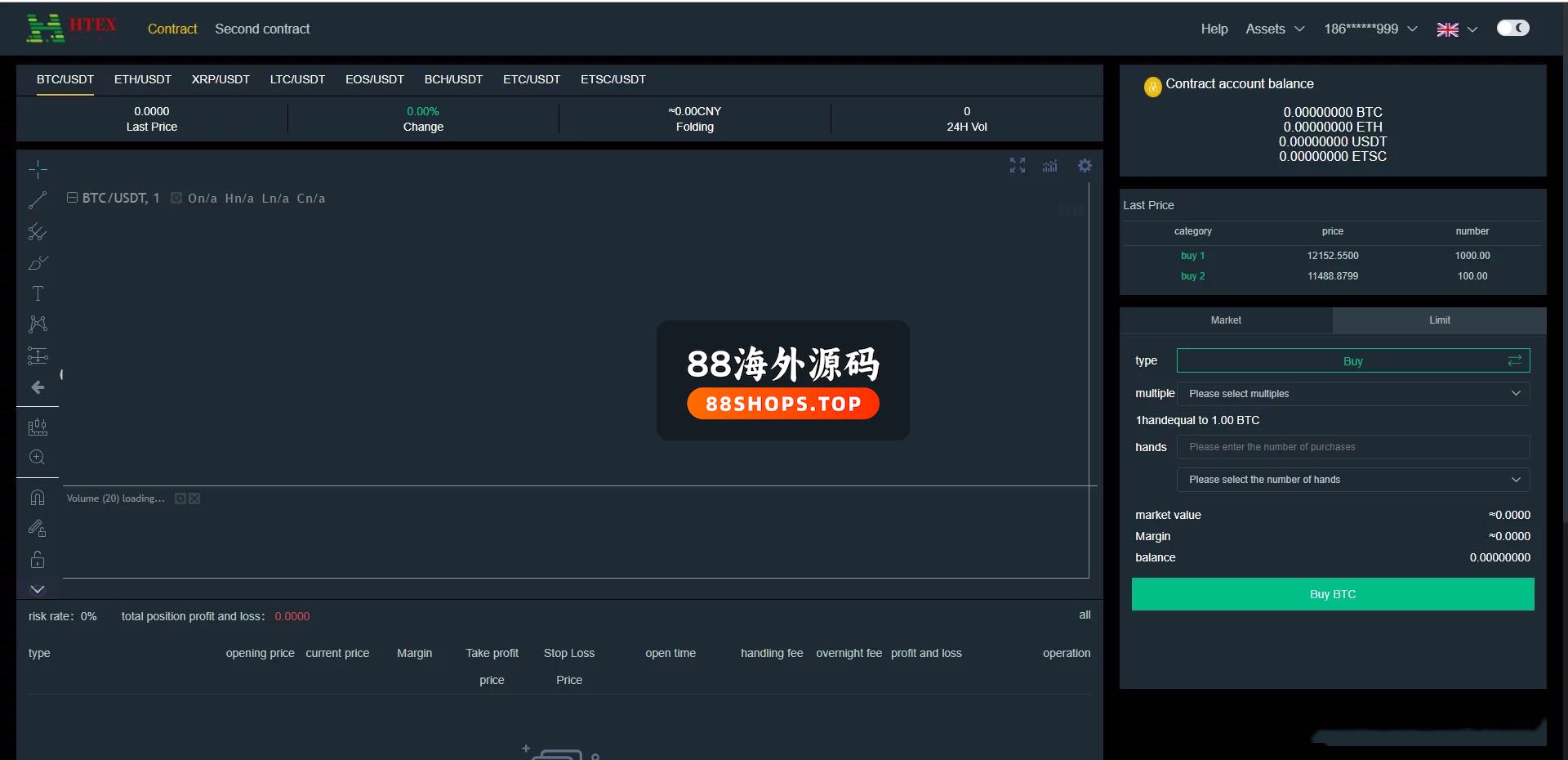Open the multiples selection dropdown
Viewport: 1568px width, 760px height.
1352,394
